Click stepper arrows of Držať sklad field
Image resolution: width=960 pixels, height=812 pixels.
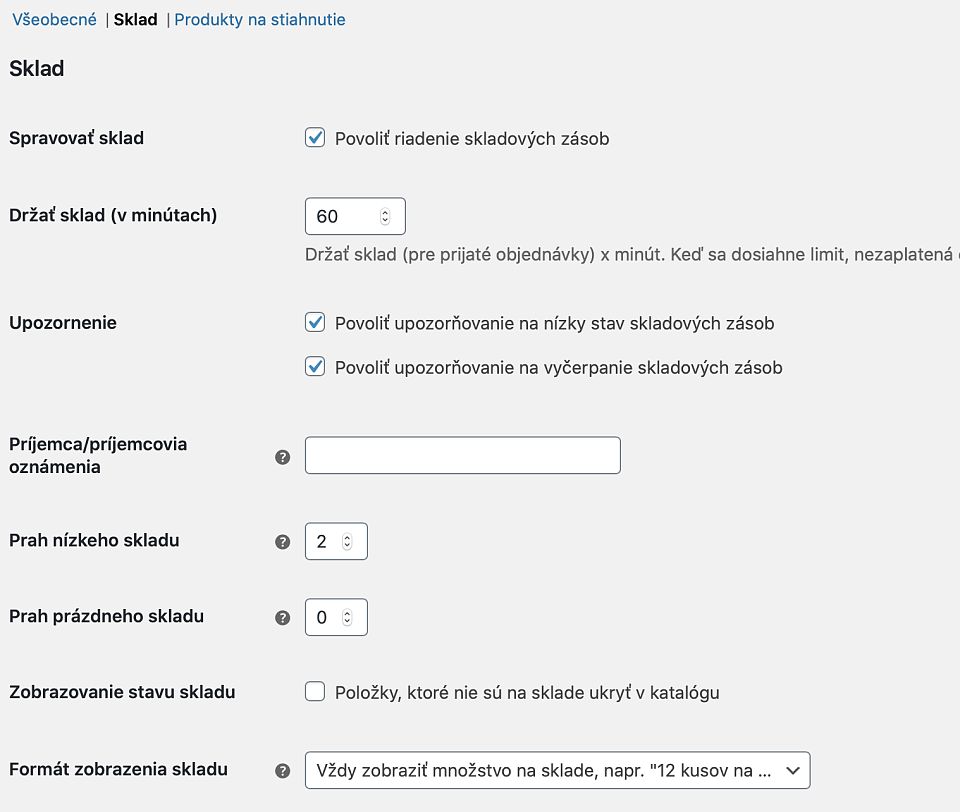[x=385, y=216]
